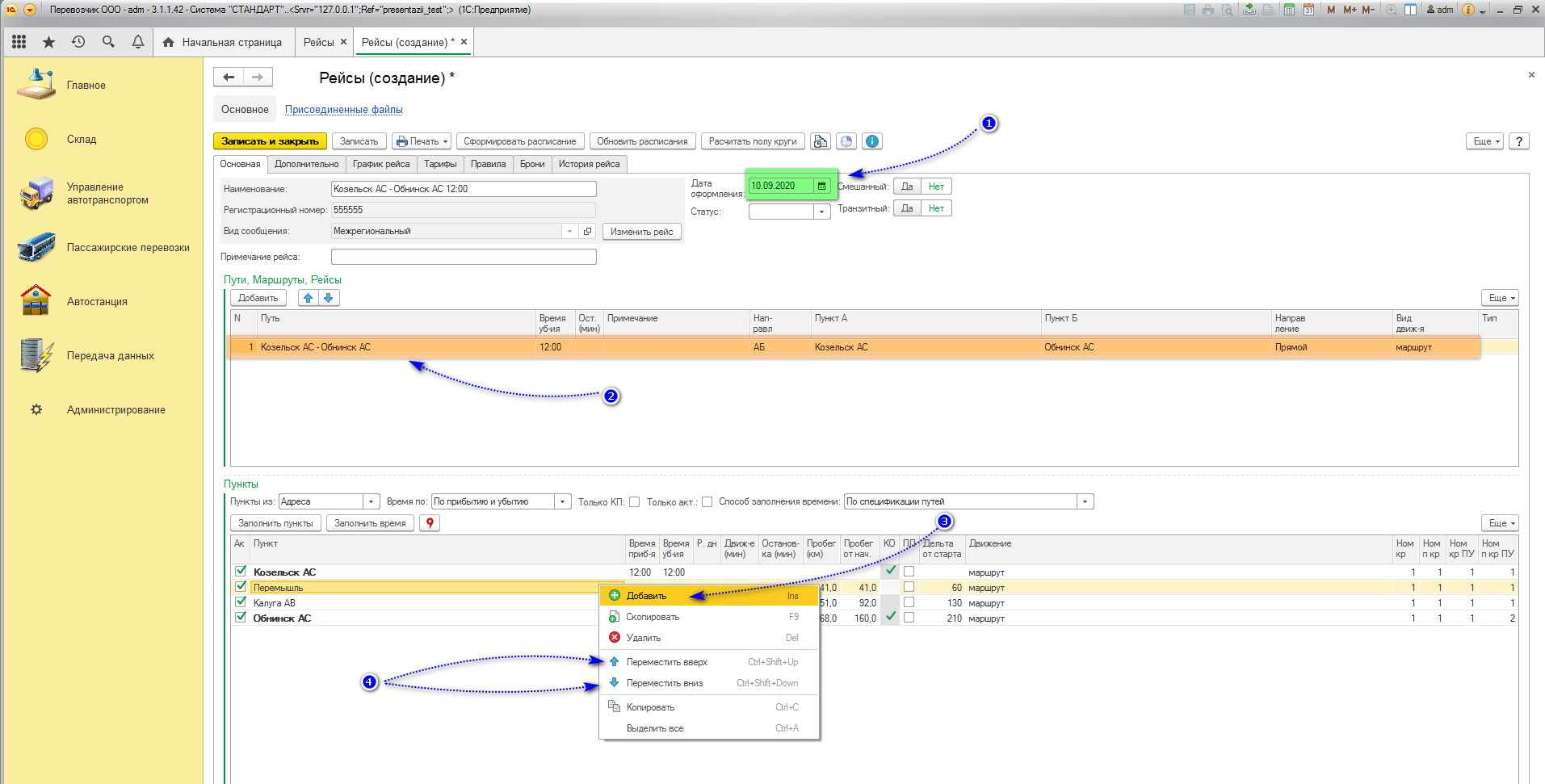Click the Примечание рейса input field
Image resolution: width=1545 pixels, height=784 pixels.
(464, 257)
